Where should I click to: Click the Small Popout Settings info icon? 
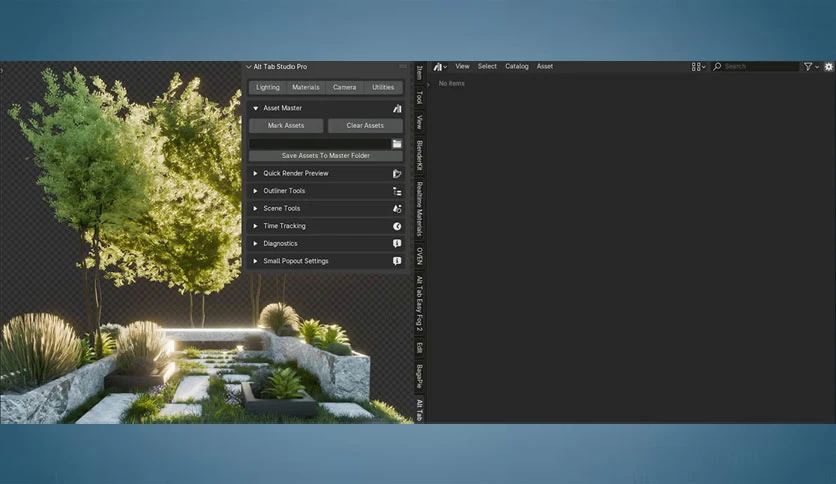pos(397,261)
